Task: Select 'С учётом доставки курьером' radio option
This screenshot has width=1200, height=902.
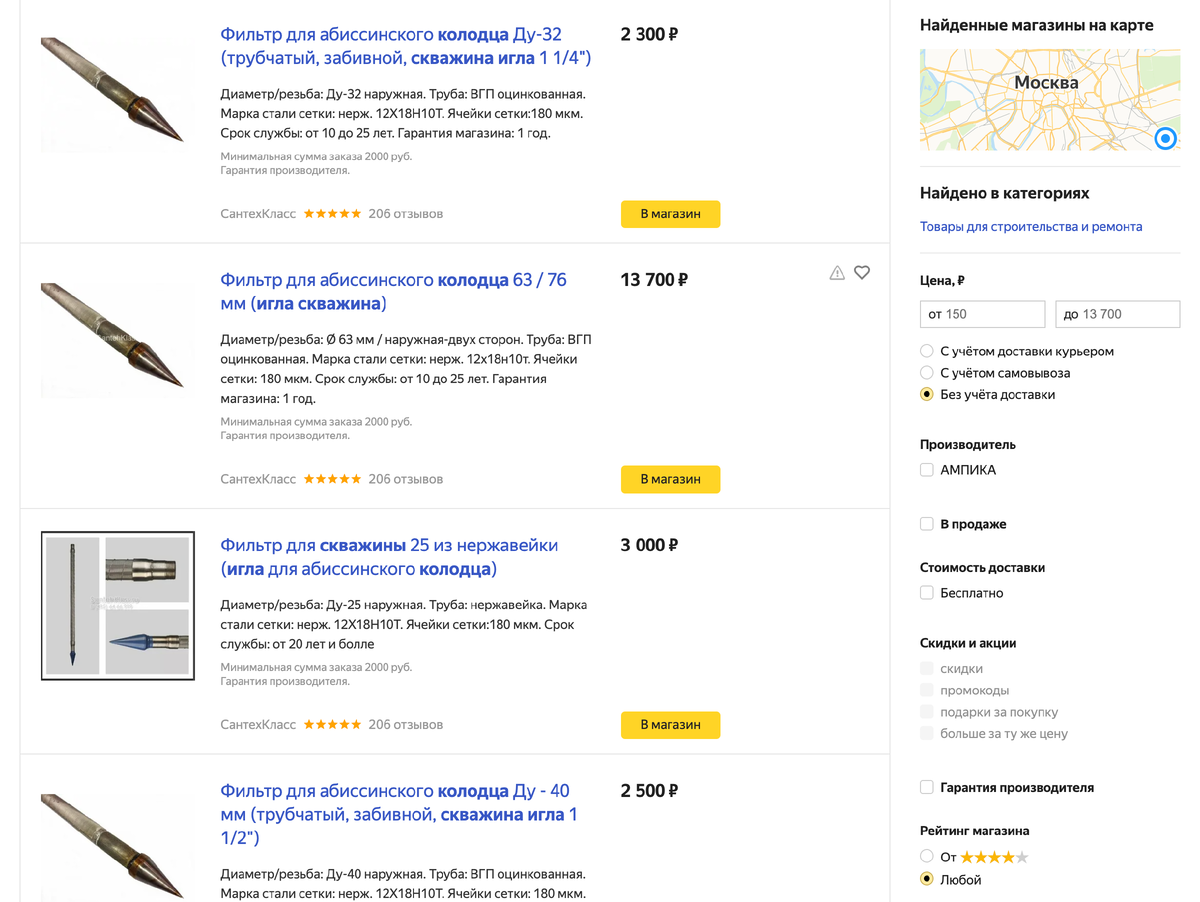Action: (927, 351)
